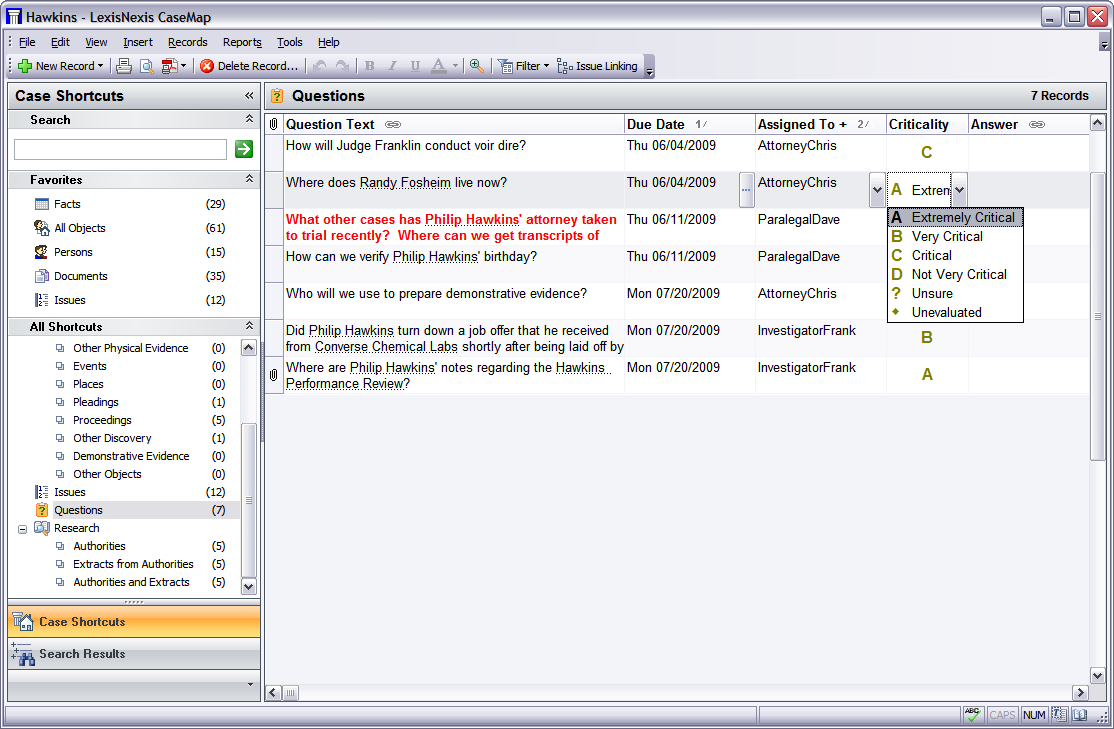This screenshot has height=729, width=1114.
Task: Collapse the All Shortcuts section
Action: [x=249, y=325]
